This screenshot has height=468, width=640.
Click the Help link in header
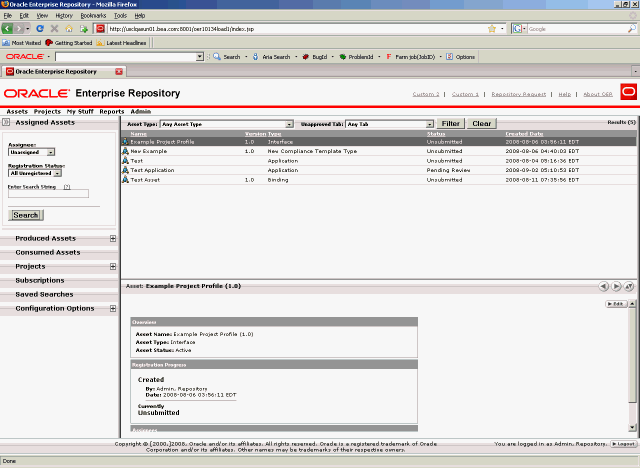coord(564,94)
